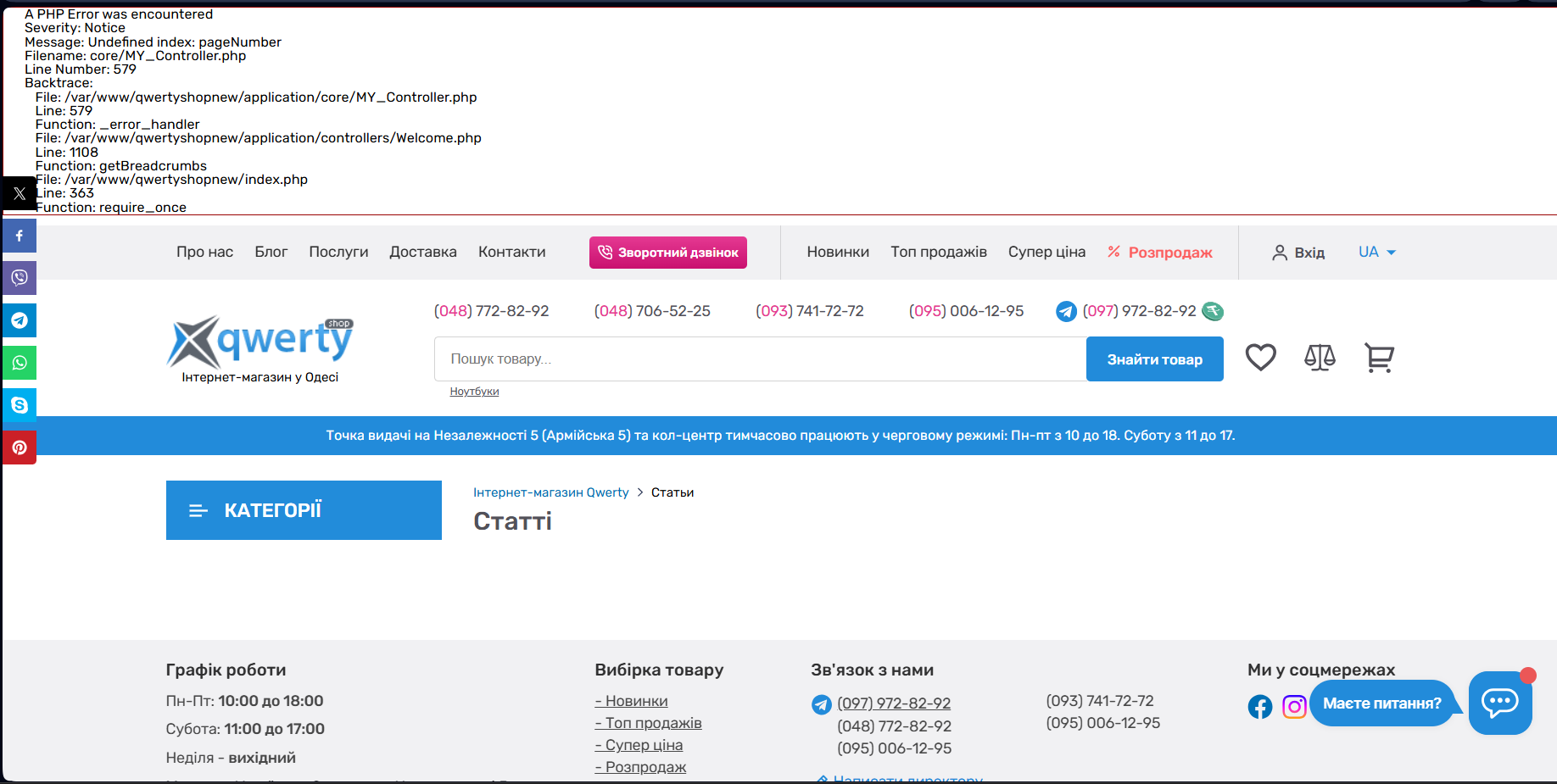
Task: Open the Розпродаж sale link
Action: (x=1169, y=253)
